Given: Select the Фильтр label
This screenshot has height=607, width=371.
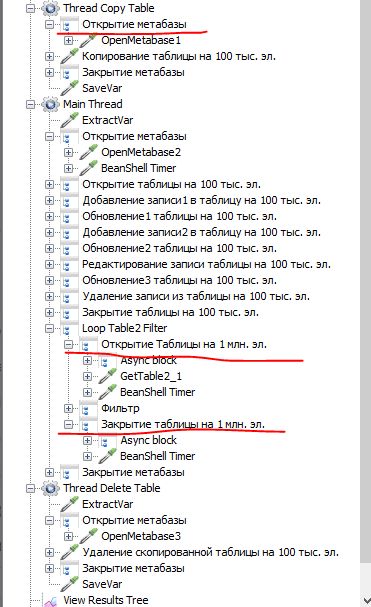Looking at the screenshot, I should 120,408.
